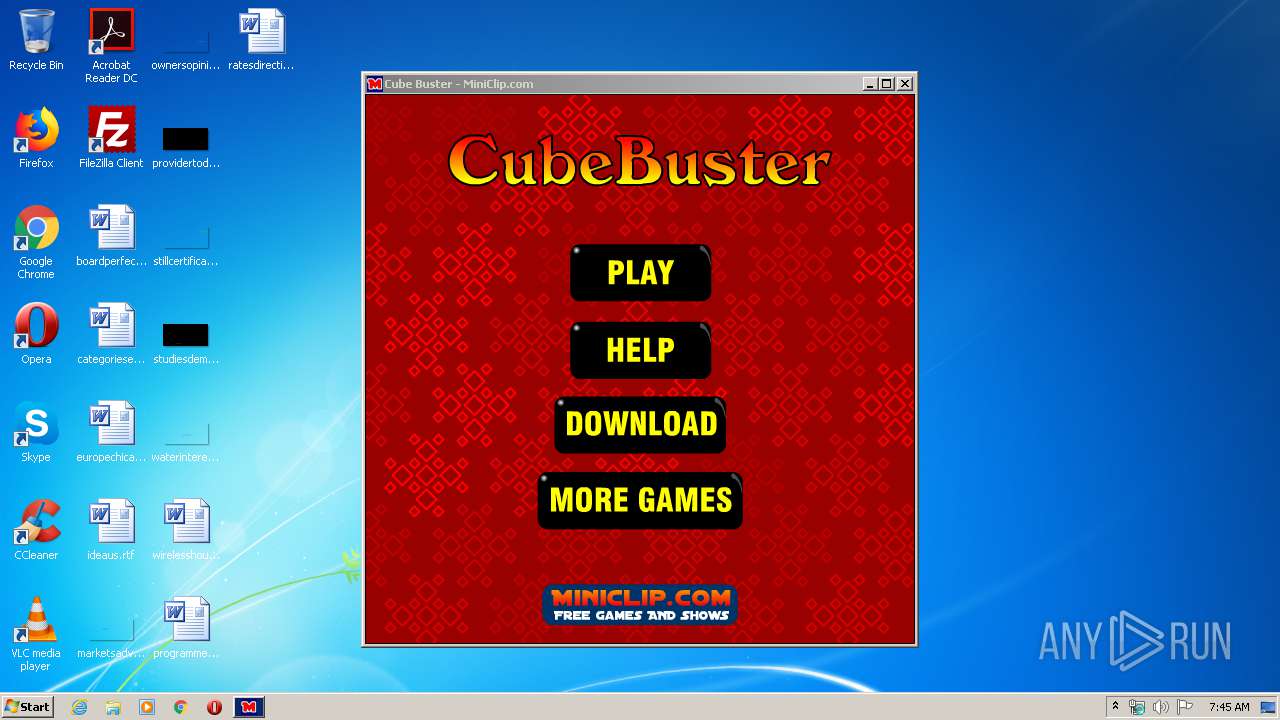Open MORE GAMES from the menu
The height and width of the screenshot is (720, 1280).
pyautogui.click(x=640, y=500)
